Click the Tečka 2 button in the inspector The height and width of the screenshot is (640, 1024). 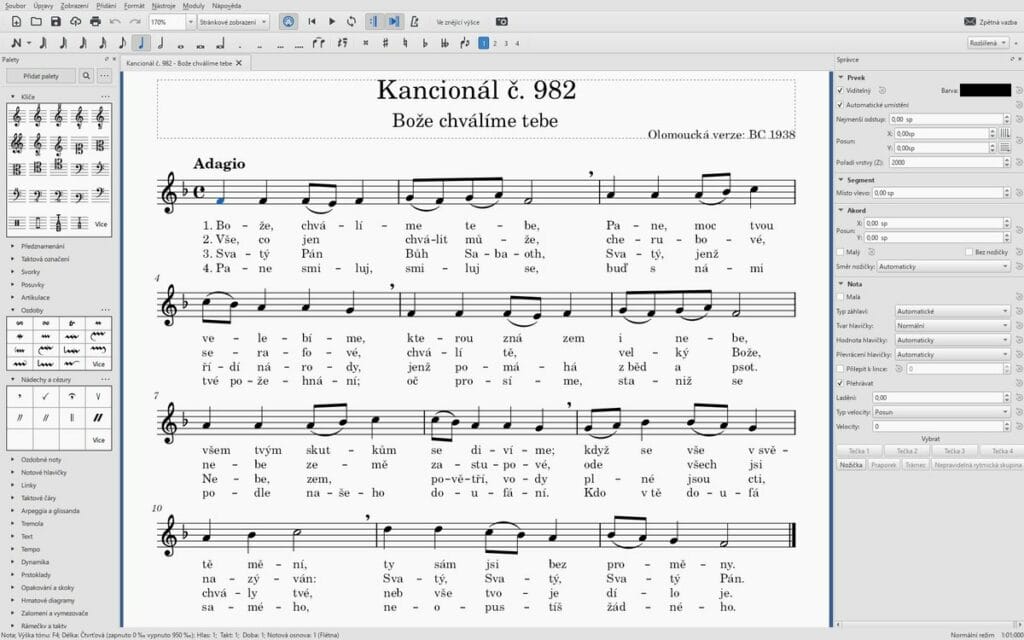point(906,450)
